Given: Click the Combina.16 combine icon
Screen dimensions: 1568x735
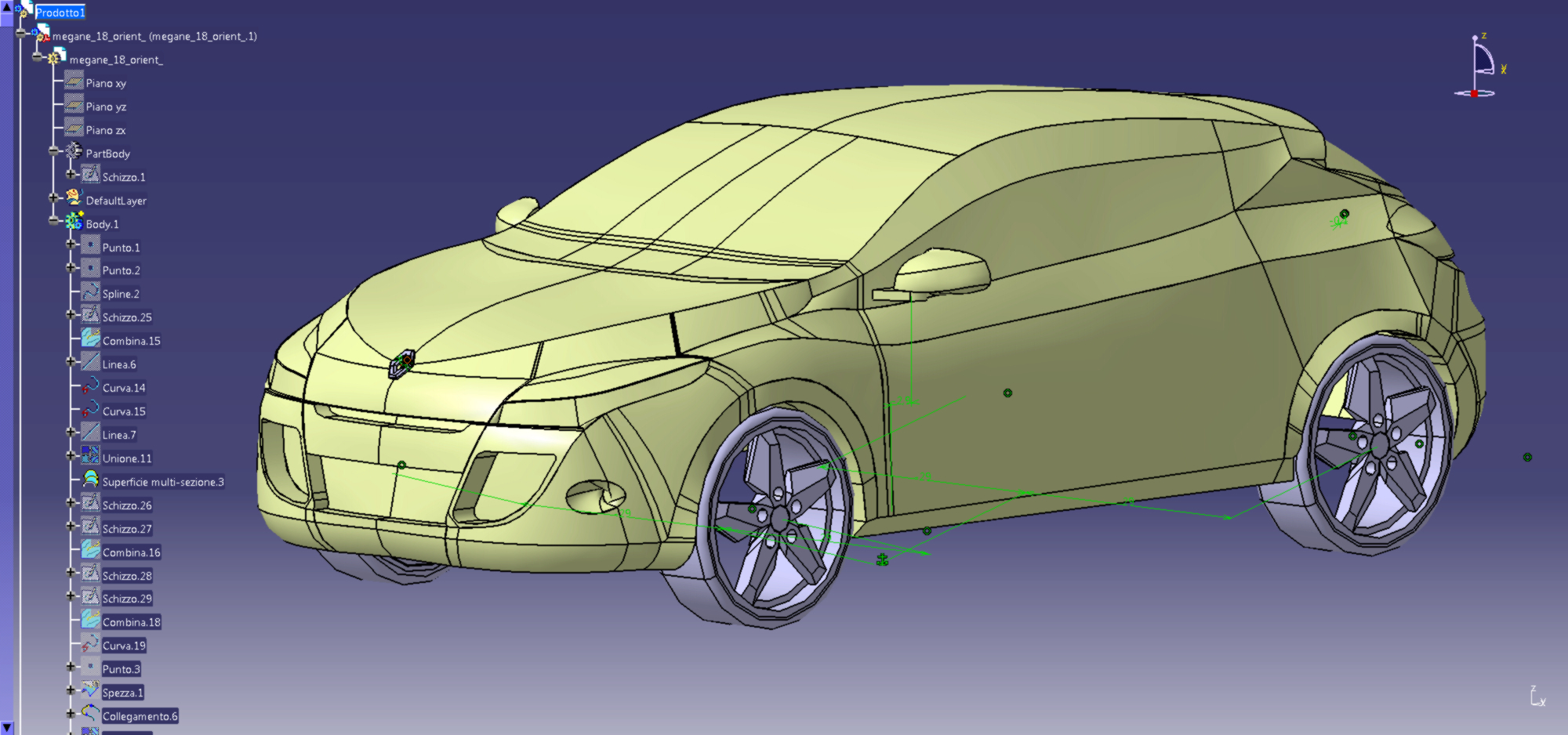Looking at the screenshot, I should coord(91,549).
